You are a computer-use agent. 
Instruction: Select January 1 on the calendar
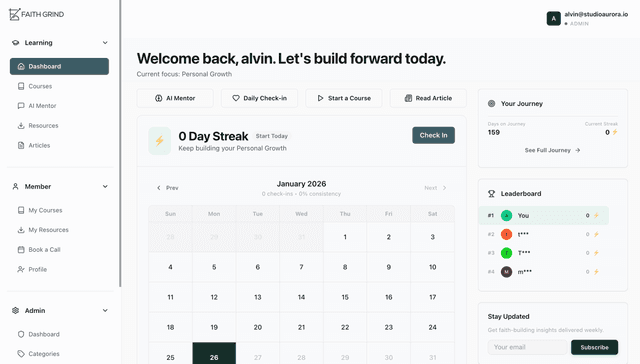click(345, 237)
